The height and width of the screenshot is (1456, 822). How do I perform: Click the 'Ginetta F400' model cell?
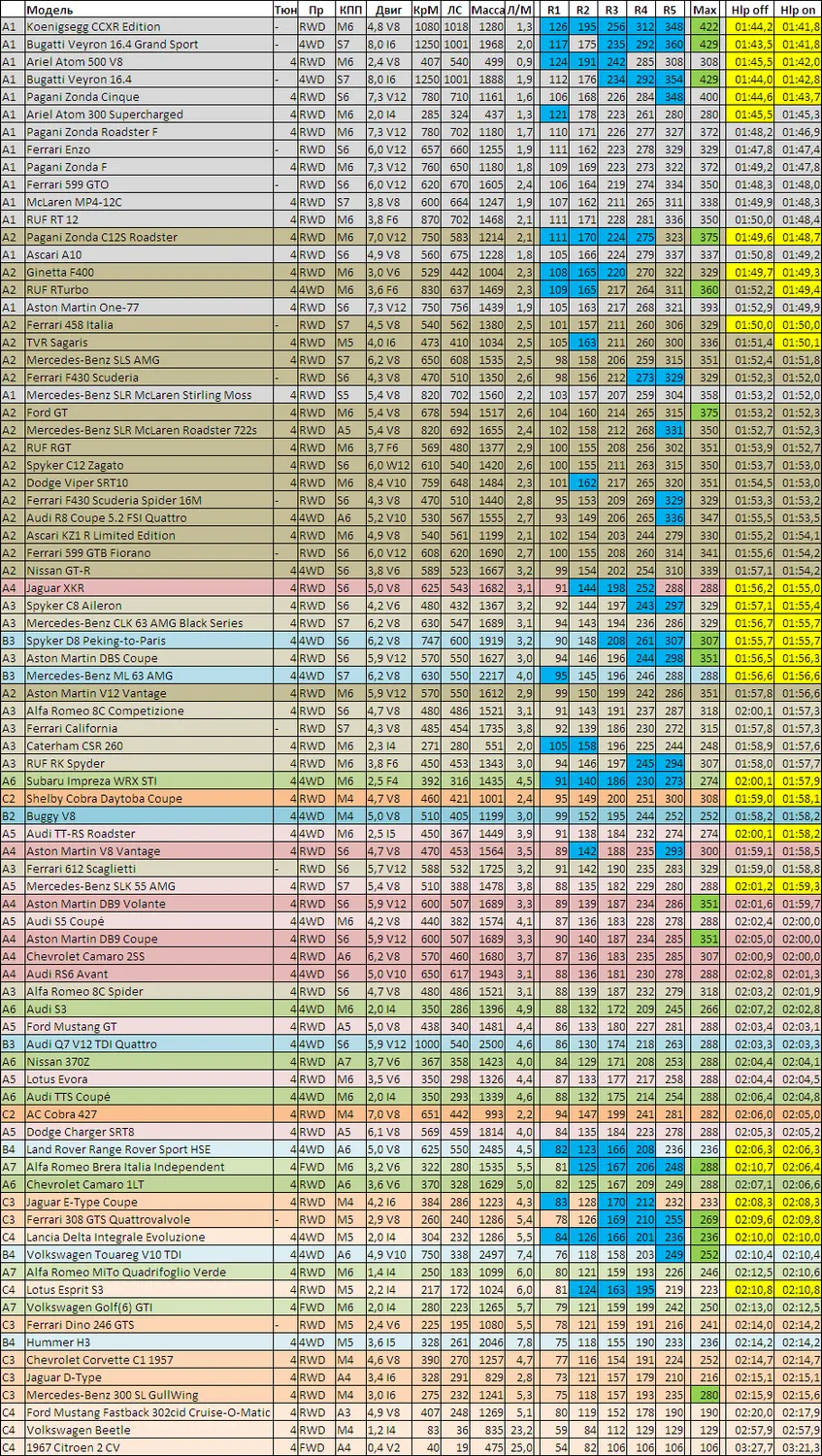click(148, 273)
